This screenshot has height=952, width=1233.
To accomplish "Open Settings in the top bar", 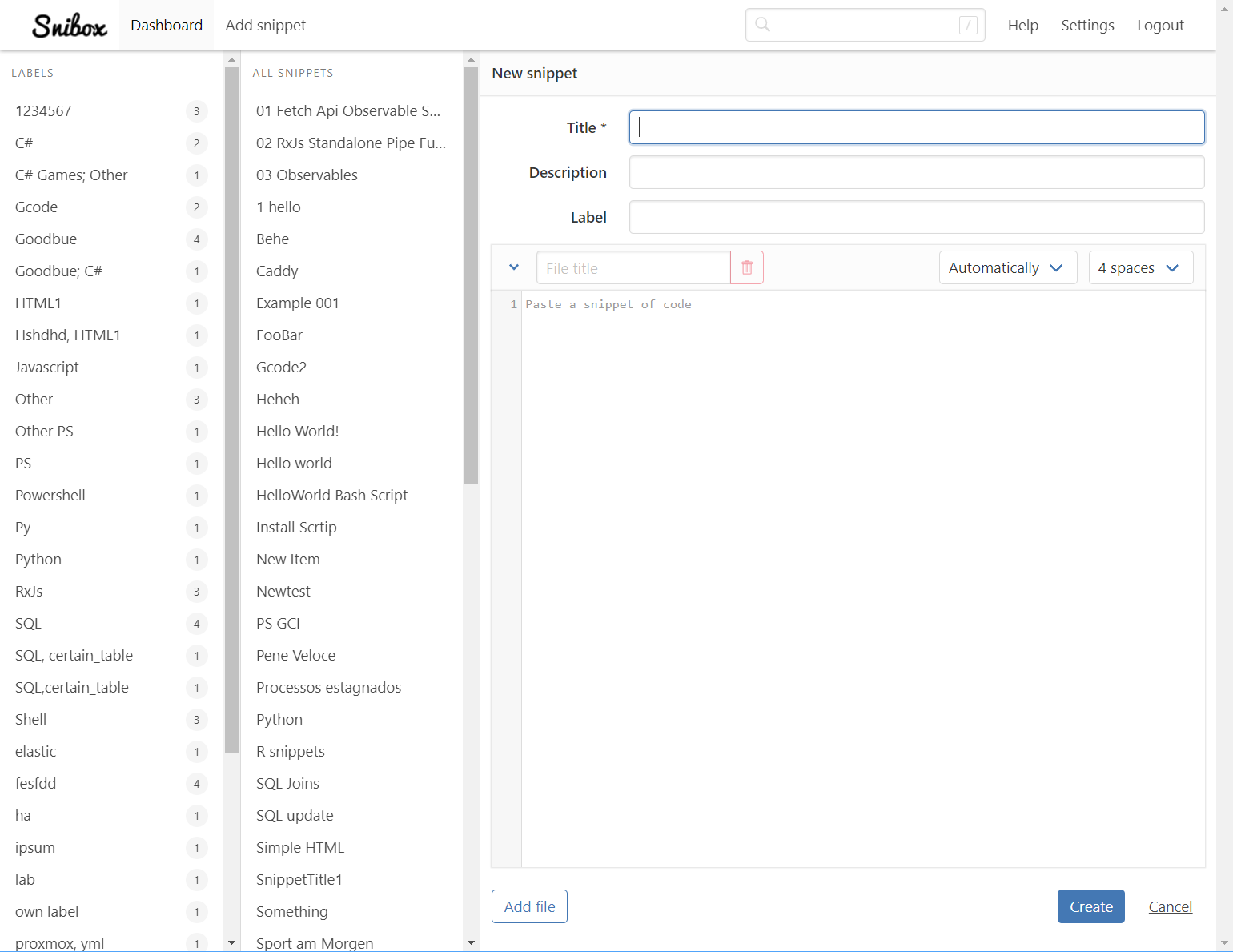I will coord(1087,26).
